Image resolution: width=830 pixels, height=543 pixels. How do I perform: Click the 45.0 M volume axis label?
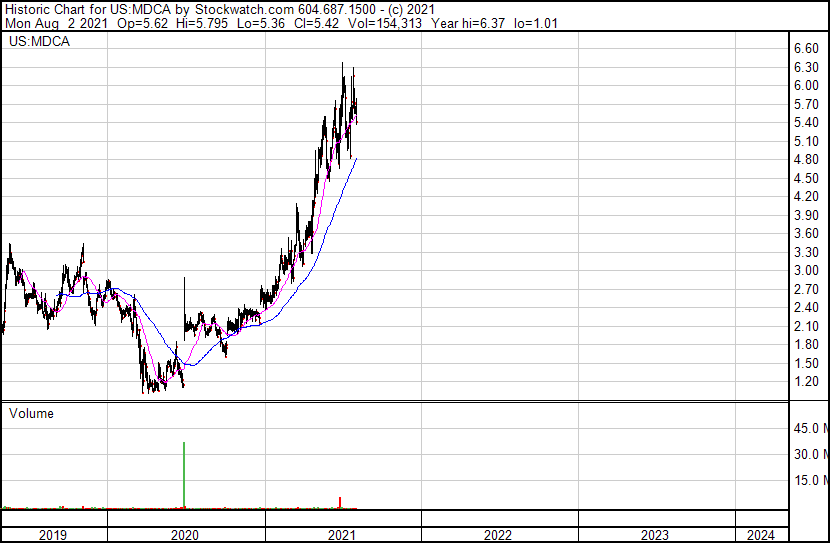[810, 428]
